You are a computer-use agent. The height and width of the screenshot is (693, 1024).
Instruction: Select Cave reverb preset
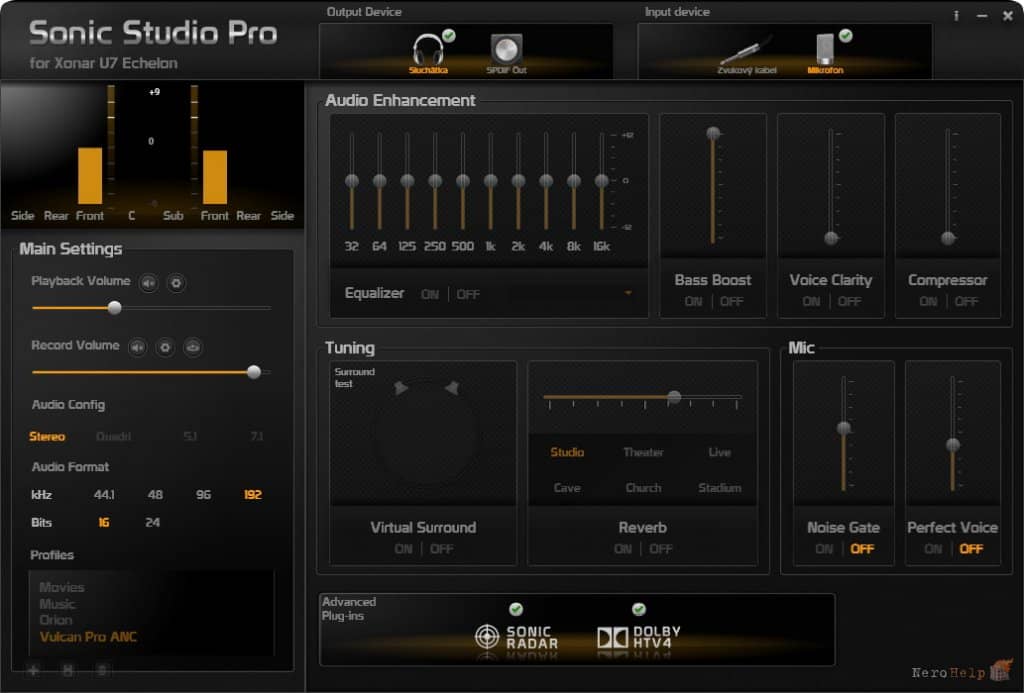pyautogui.click(x=567, y=488)
